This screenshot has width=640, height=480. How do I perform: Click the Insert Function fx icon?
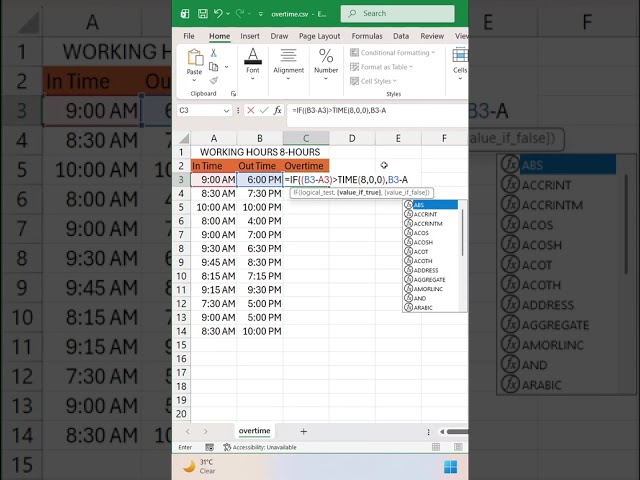pyautogui.click(x=278, y=110)
